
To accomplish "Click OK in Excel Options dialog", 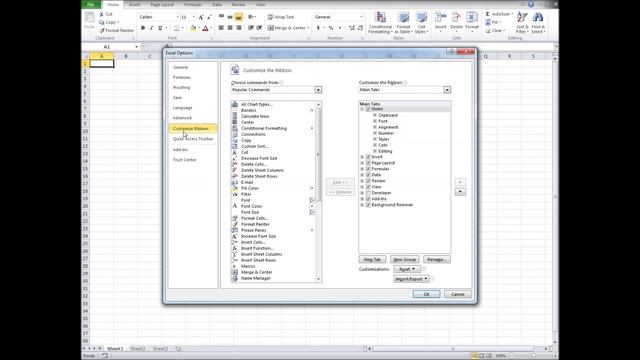I will (426, 294).
